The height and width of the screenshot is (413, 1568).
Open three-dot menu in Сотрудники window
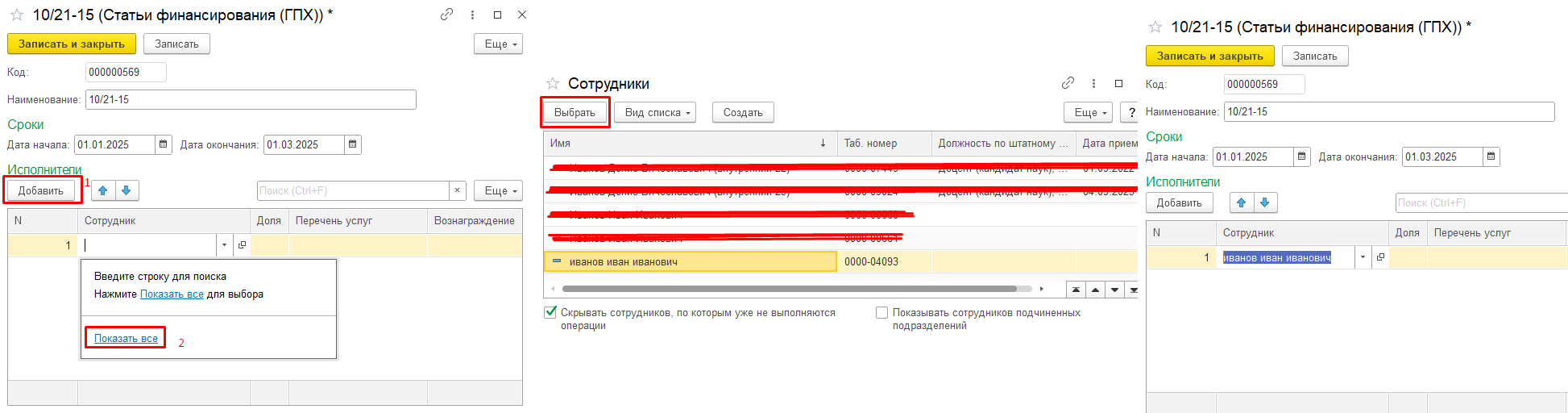(1093, 83)
